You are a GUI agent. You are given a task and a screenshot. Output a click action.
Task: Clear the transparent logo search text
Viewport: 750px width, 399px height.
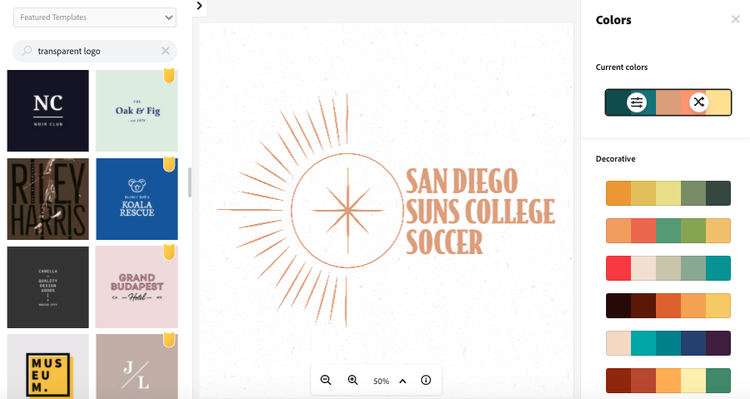coord(165,51)
